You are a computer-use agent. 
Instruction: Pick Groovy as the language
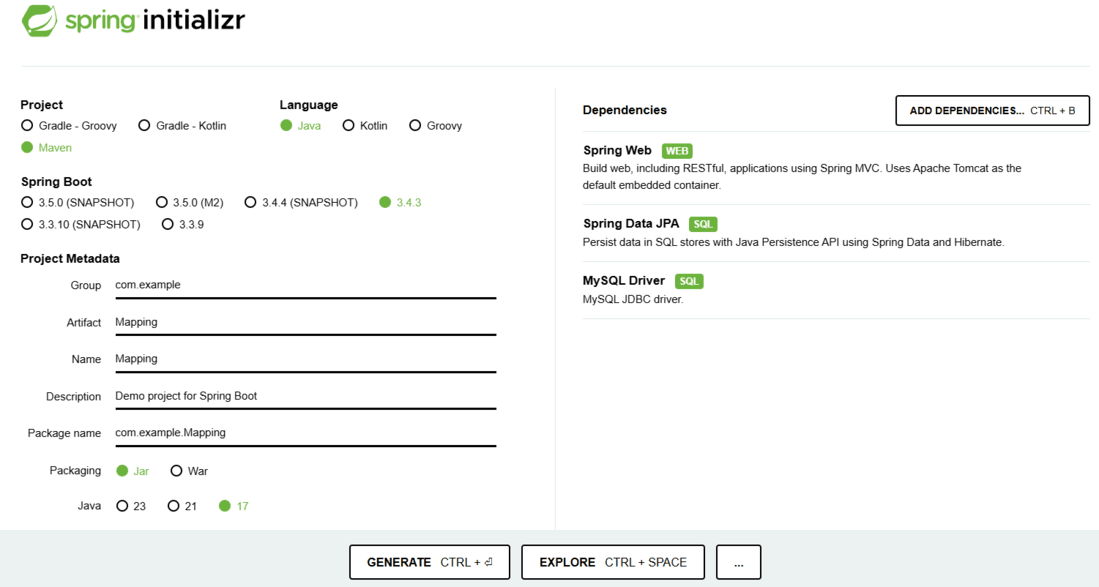tap(435, 125)
